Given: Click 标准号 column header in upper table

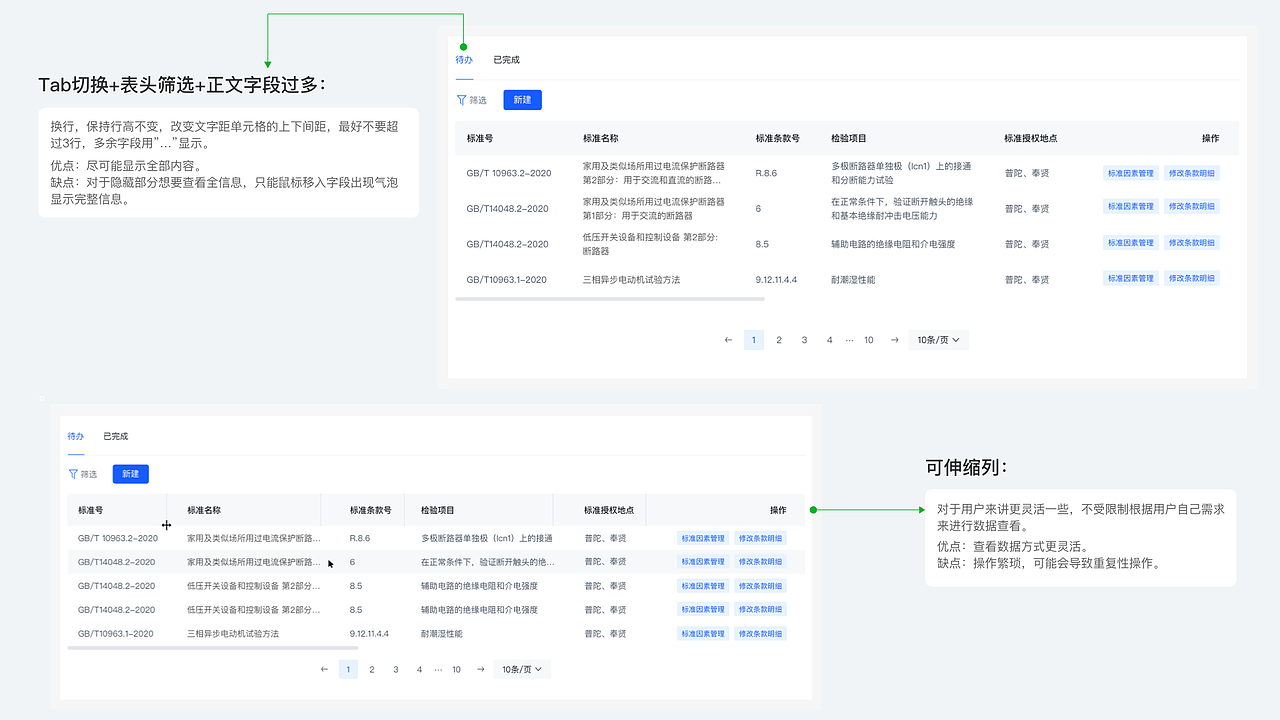Looking at the screenshot, I should coord(478,138).
